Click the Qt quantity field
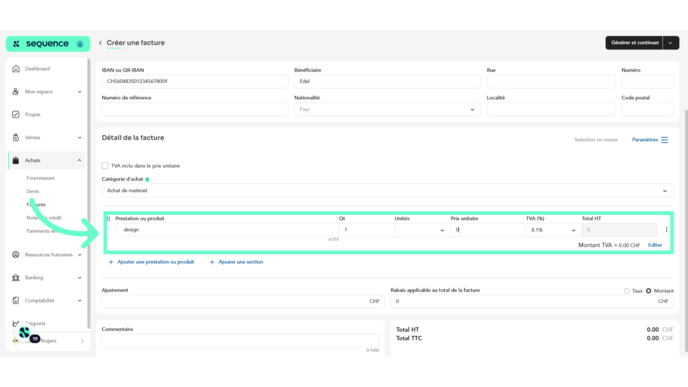 (x=367, y=229)
